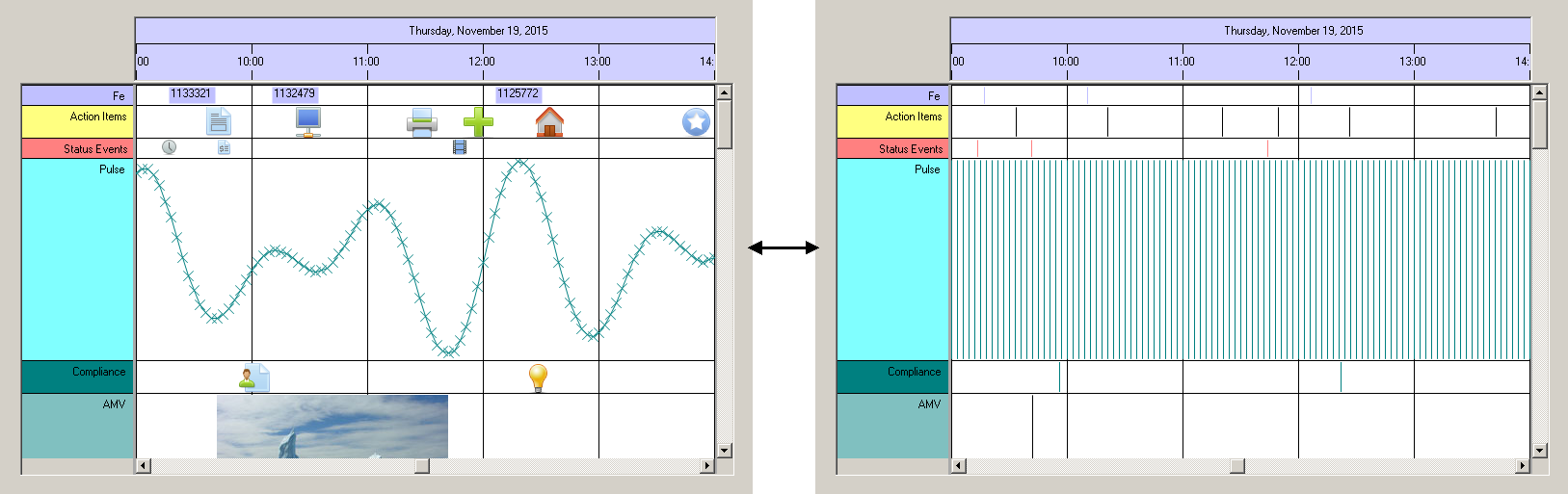Click the green plus action item icon
Viewport: 1568px width, 494px height.
(x=478, y=122)
